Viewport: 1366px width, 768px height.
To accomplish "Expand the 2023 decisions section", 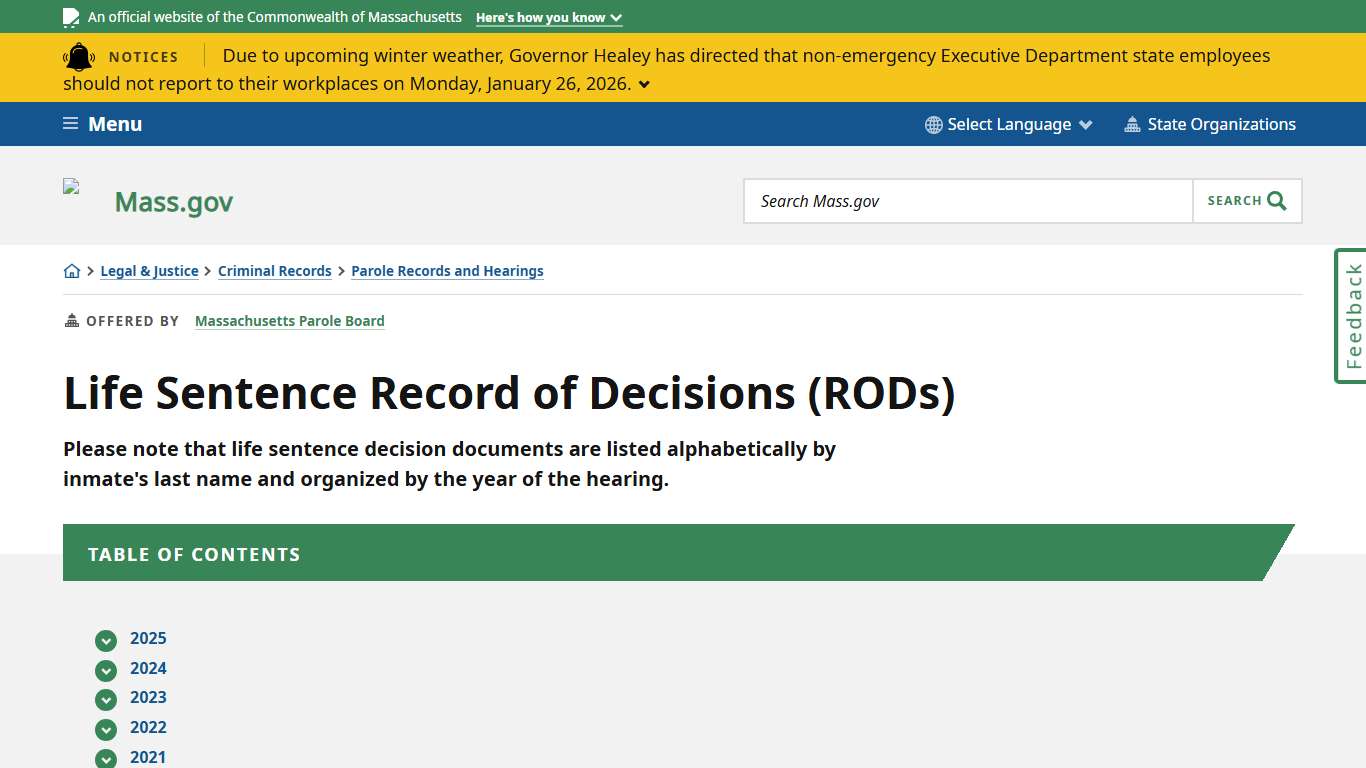I will [106, 699].
